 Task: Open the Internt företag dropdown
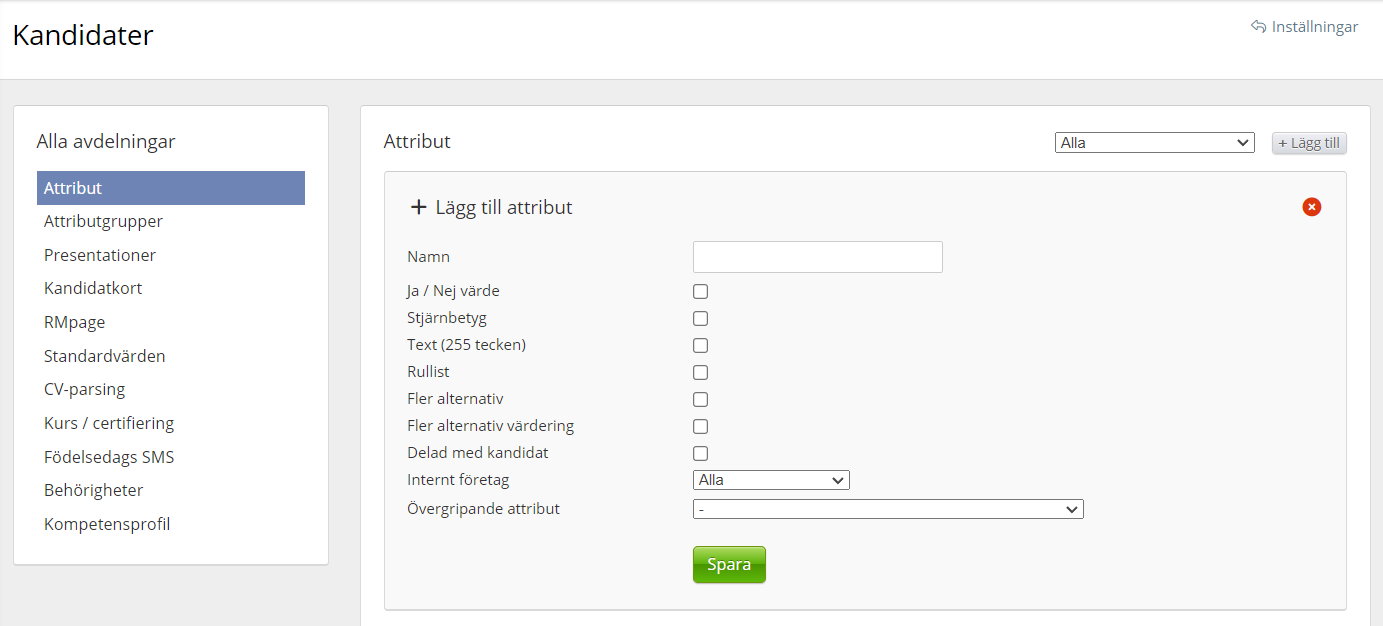coord(771,480)
